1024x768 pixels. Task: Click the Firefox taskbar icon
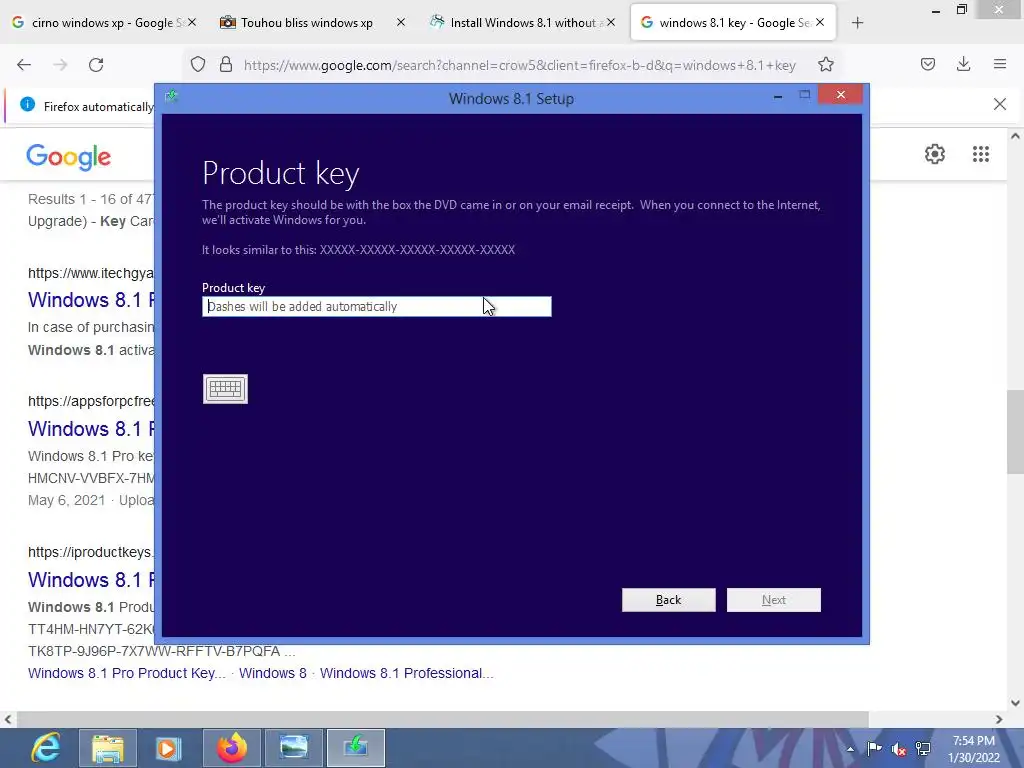(232, 748)
